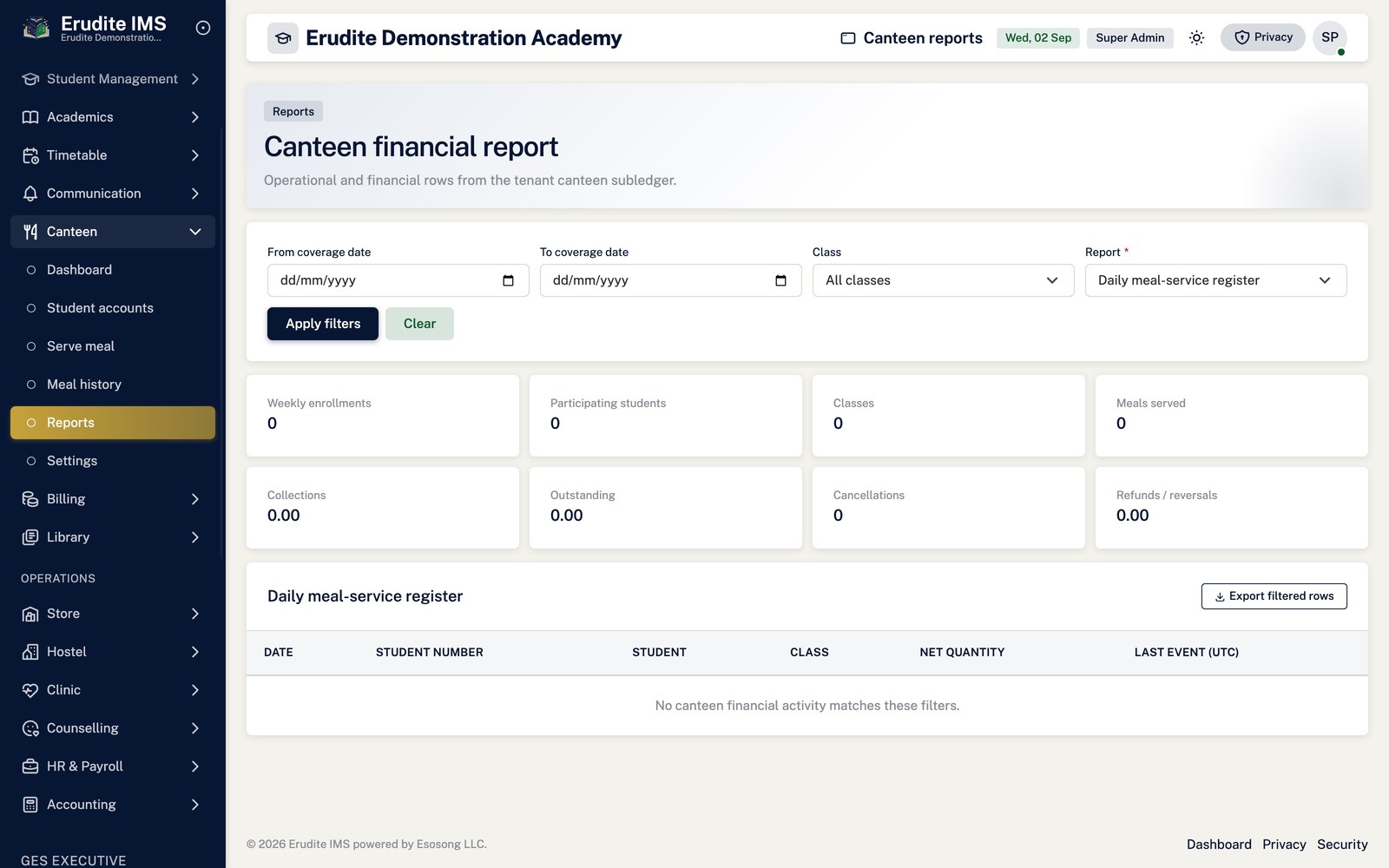Click the academy graduation cap header icon
The width and height of the screenshot is (1389, 868).
point(283,38)
